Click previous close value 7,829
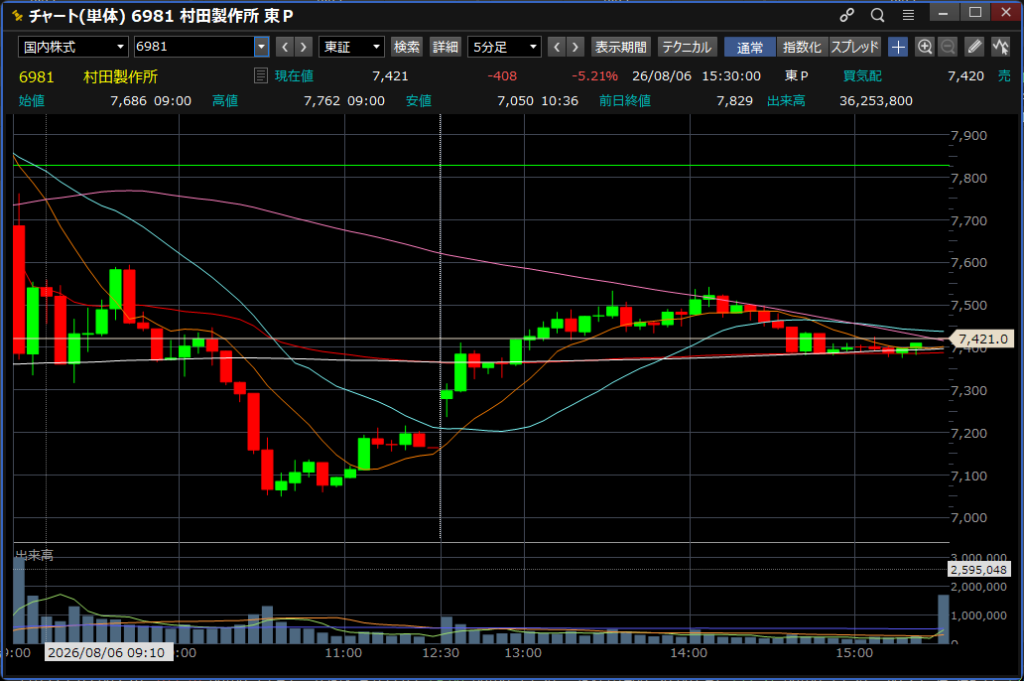The width and height of the screenshot is (1024, 681). click(x=734, y=101)
